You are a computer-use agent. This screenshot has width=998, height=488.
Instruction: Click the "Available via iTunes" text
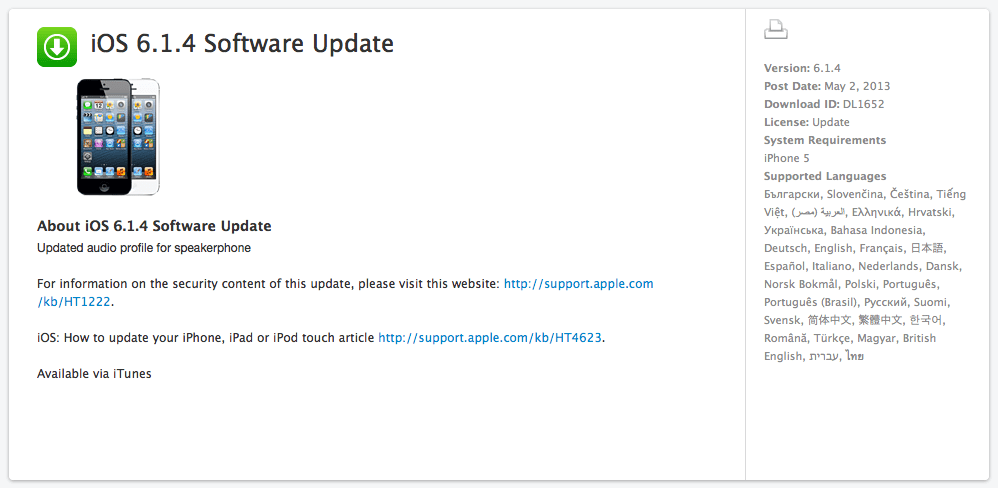pos(94,374)
